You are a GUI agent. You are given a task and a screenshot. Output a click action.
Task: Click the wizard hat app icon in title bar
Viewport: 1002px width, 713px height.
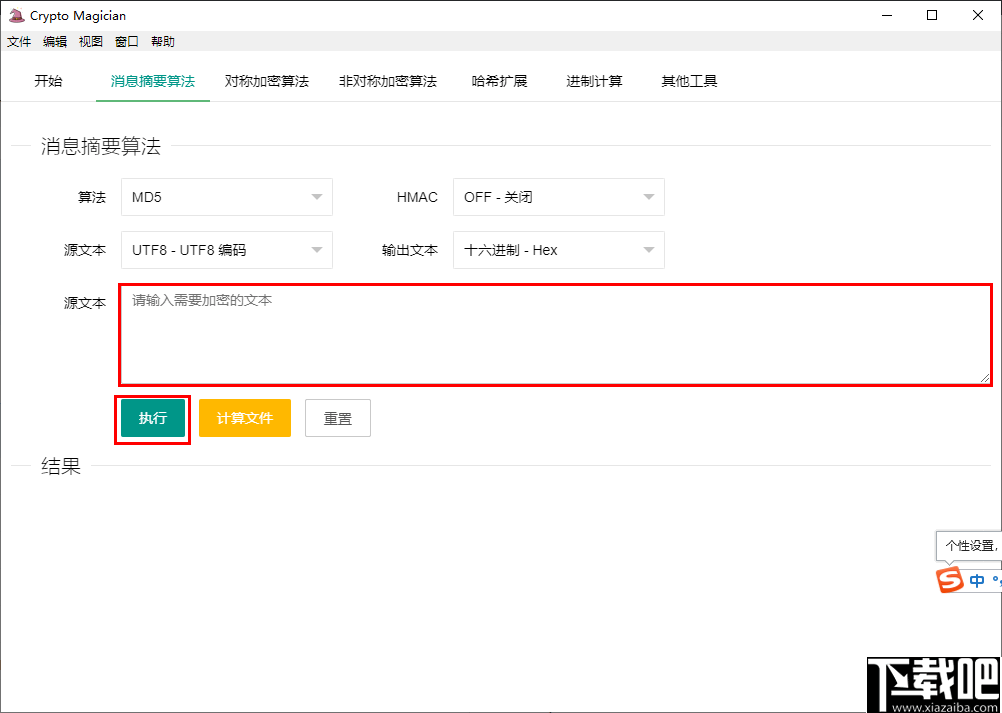(15, 15)
